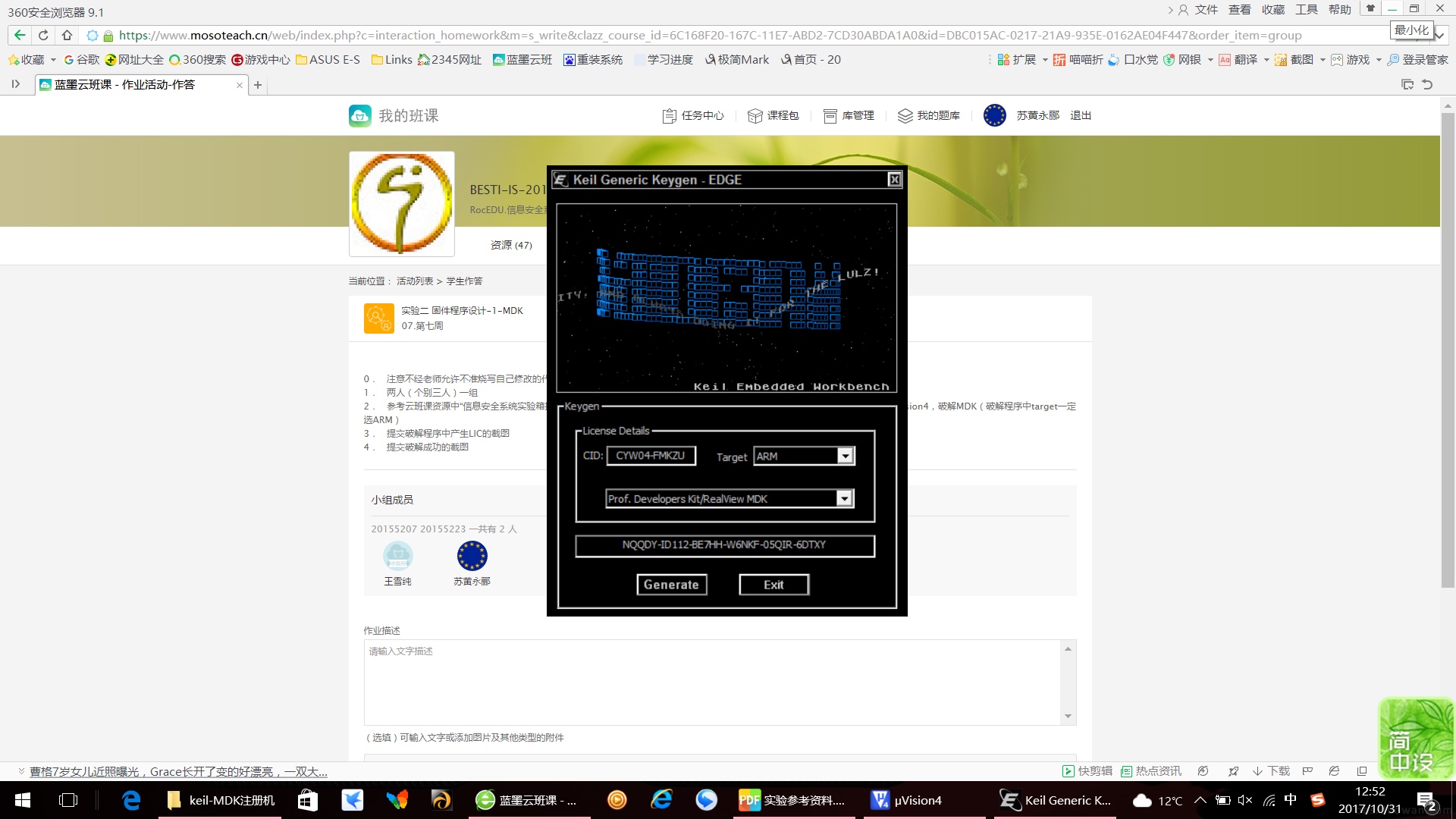The height and width of the screenshot is (819, 1456).
Task: Open 任务中心 in the site navigation
Action: pyautogui.click(x=693, y=115)
